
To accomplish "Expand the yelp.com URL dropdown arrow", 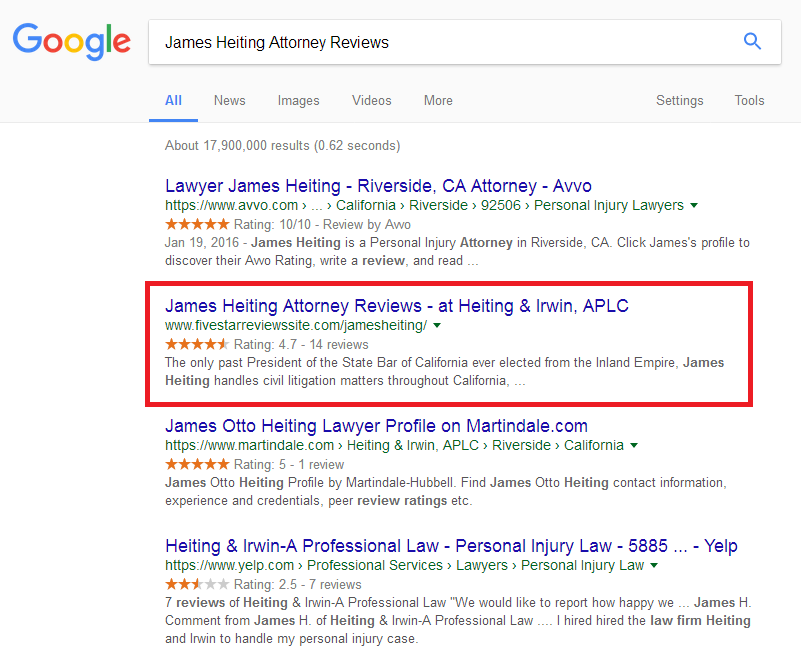I will pyautogui.click(x=654, y=565).
